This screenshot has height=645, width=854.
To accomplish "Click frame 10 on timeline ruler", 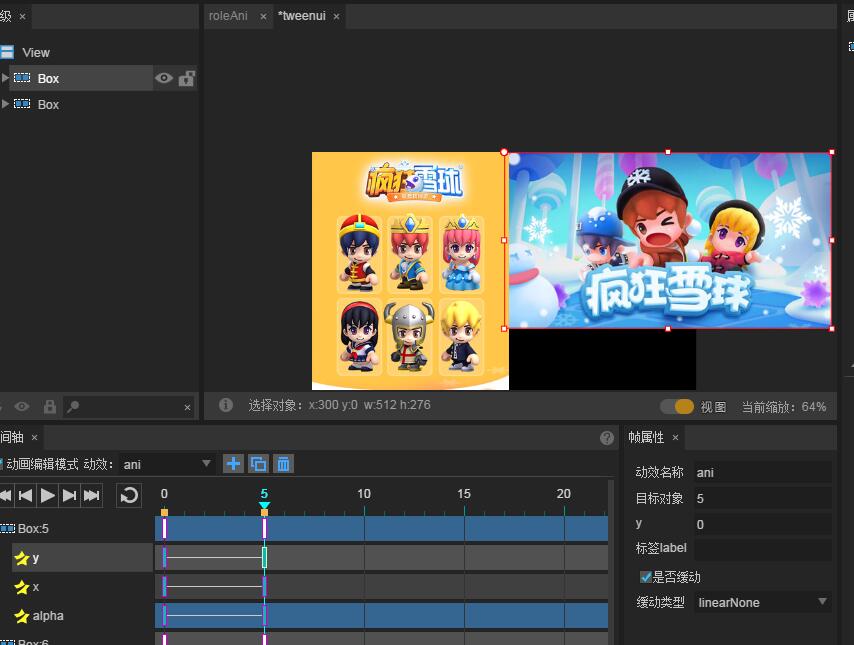I will coord(364,494).
